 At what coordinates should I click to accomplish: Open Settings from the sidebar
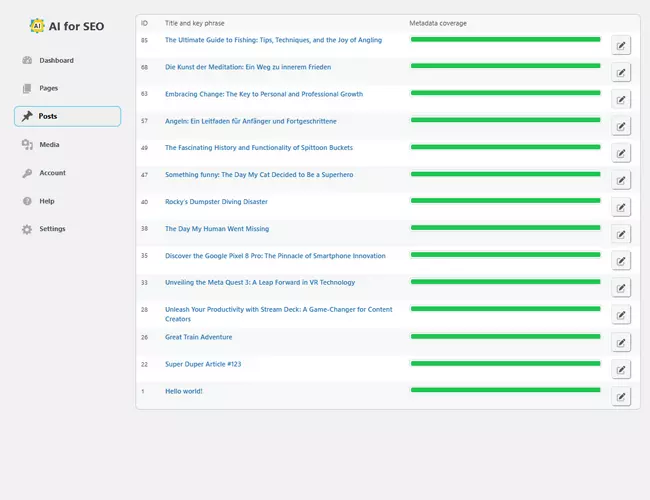[52, 229]
